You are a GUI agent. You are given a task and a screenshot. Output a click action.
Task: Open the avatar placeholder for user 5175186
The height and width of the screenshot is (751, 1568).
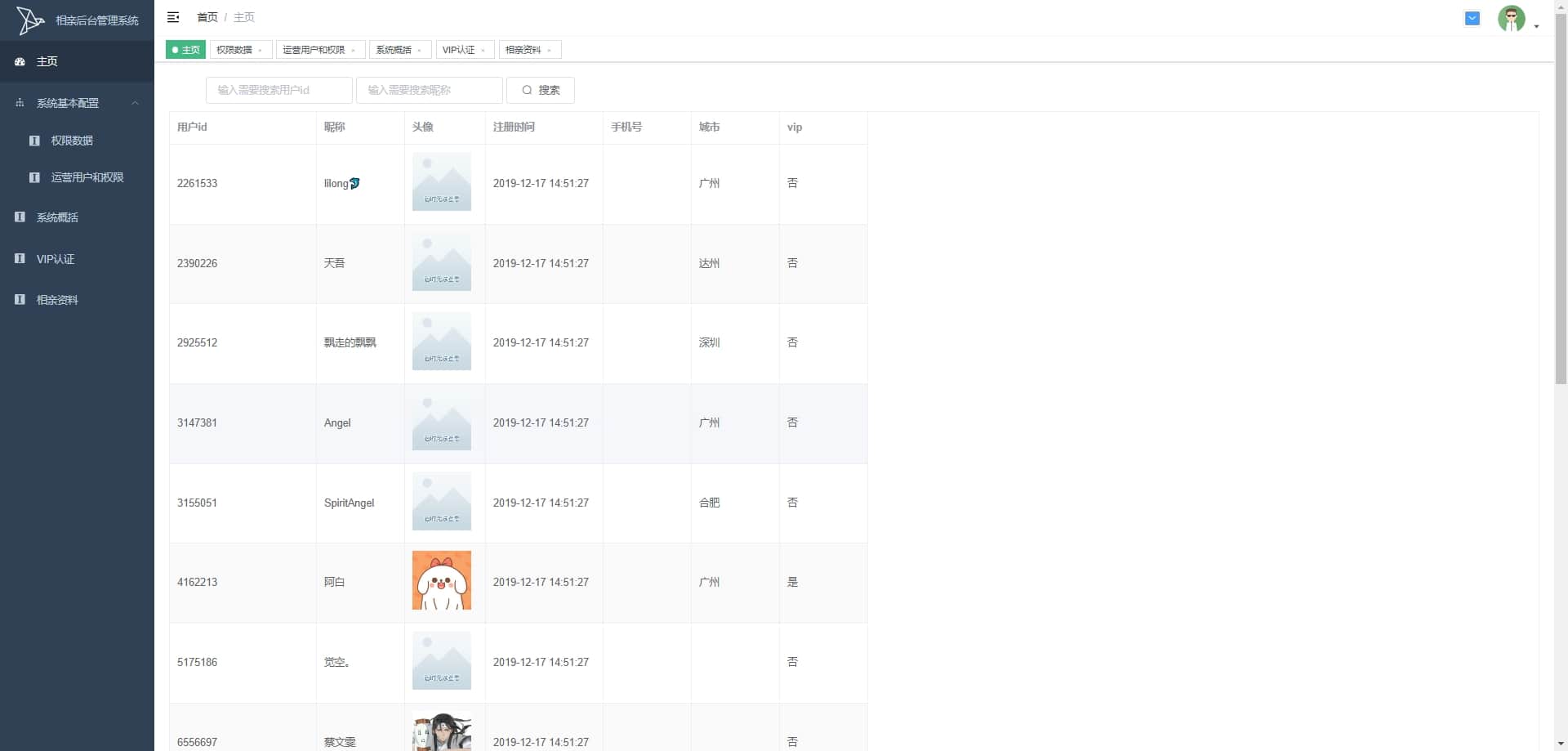coord(442,661)
